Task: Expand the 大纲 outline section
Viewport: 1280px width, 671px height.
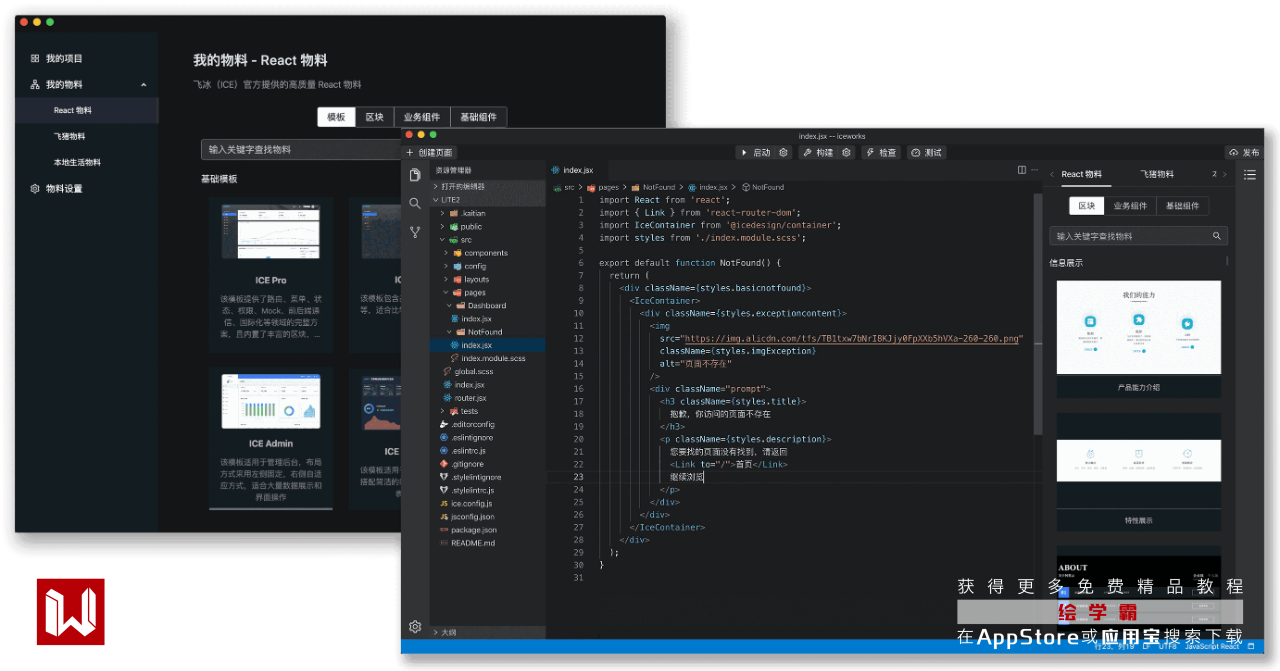Action: [x=488, y=632]
